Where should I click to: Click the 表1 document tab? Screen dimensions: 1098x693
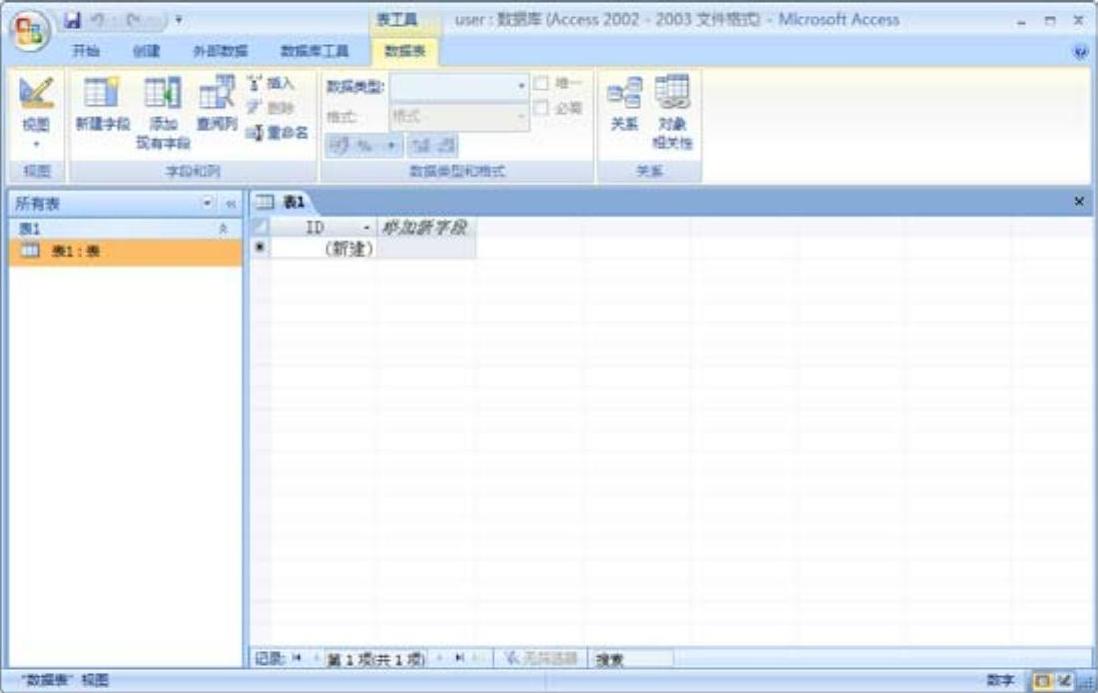282,202
